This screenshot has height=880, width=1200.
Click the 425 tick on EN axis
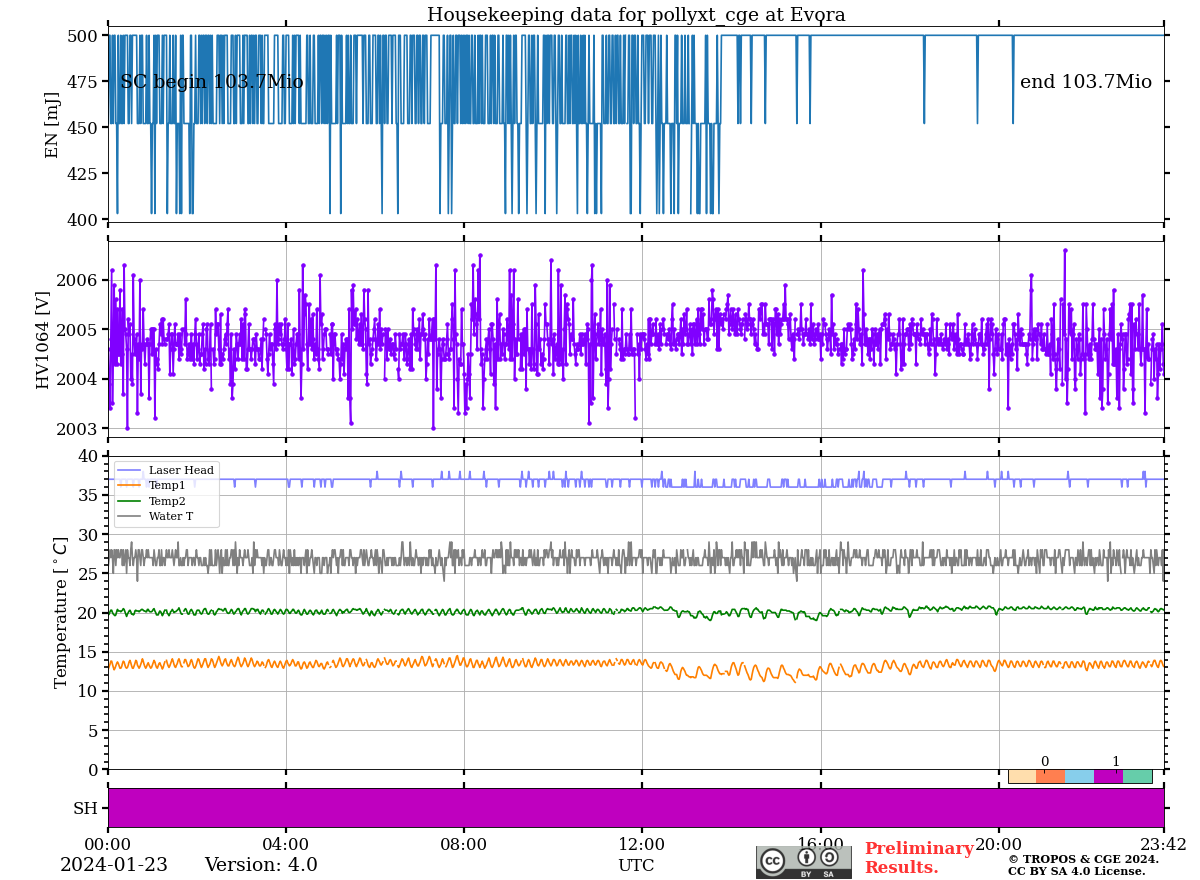(82, 174)
